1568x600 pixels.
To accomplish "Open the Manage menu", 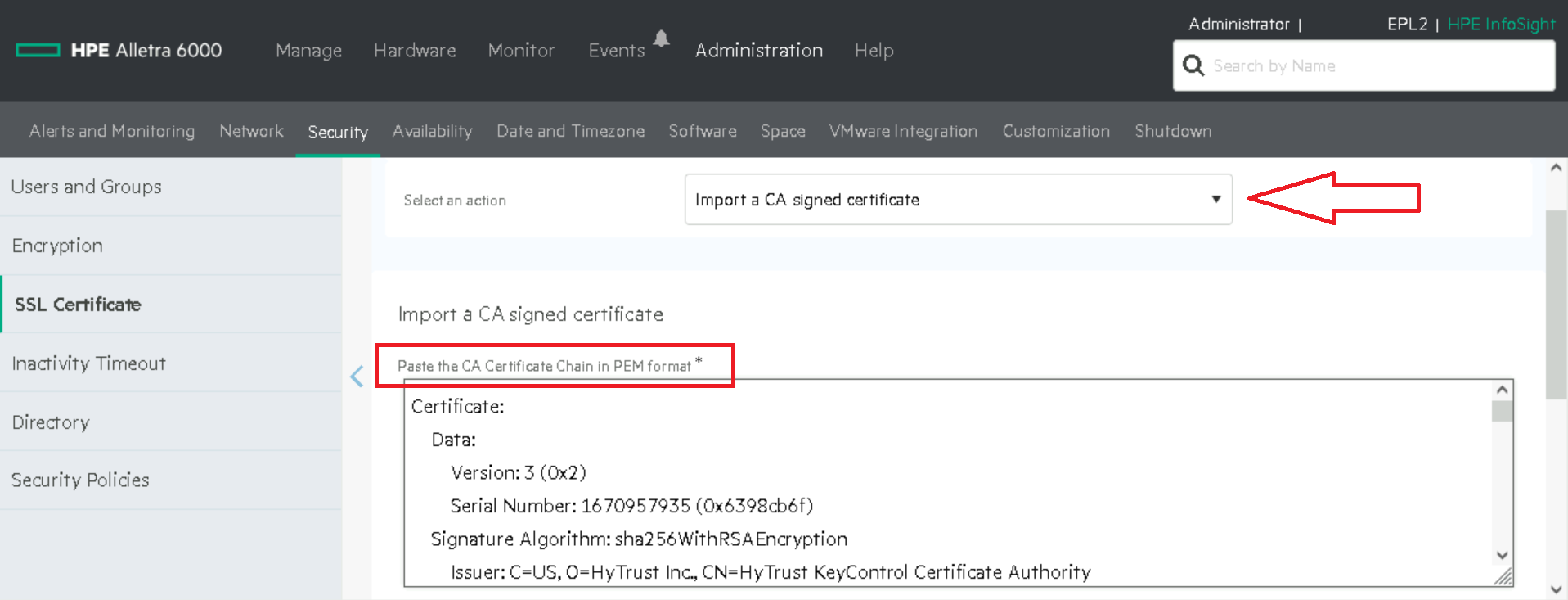I will (x=308, y=51).
